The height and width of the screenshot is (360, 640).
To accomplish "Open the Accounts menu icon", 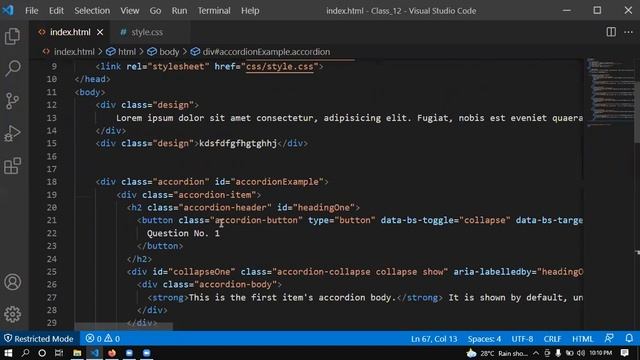I will pyautogui.click(x=12, y=282).
